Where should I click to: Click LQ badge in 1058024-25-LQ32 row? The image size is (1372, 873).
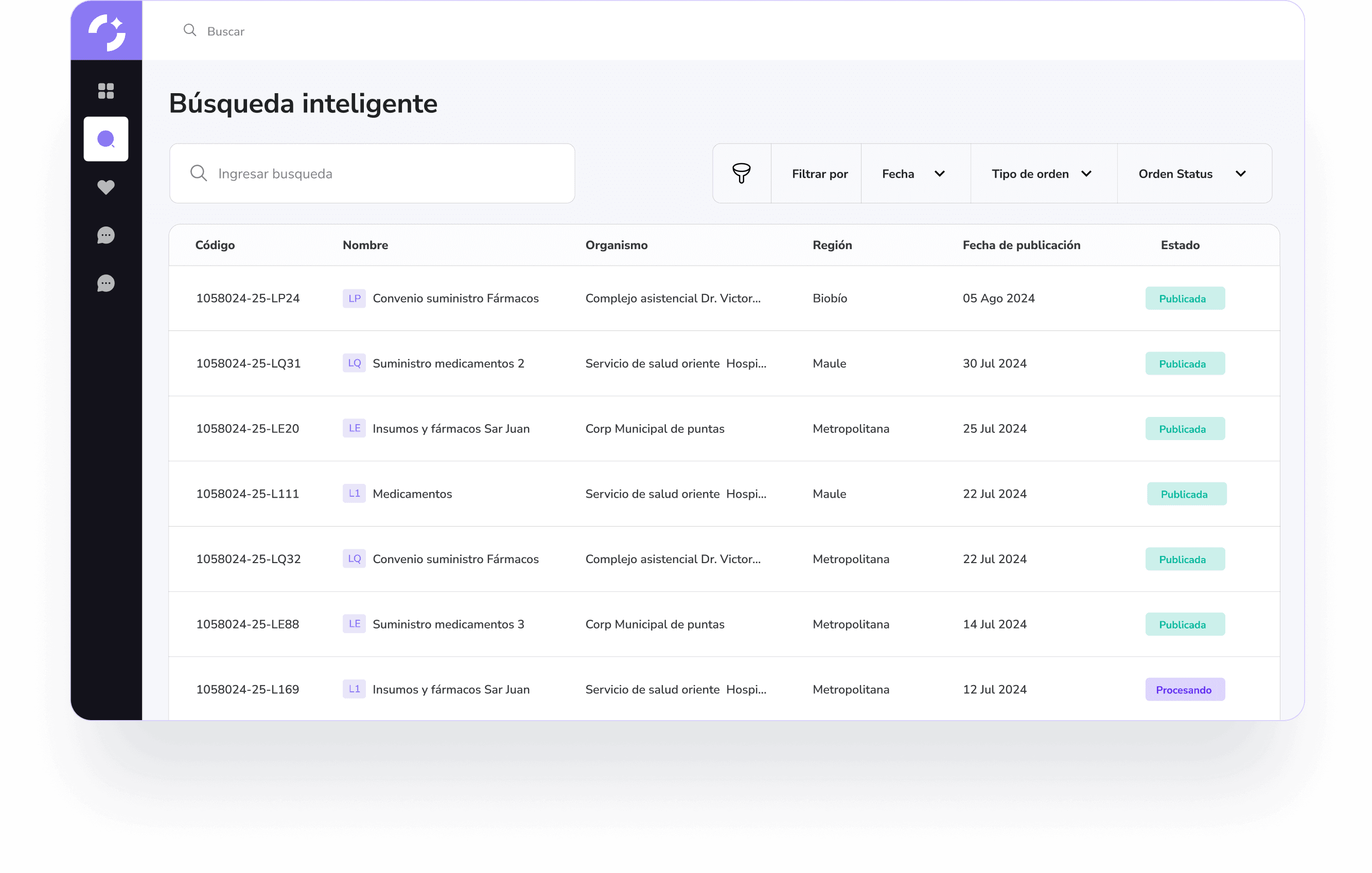coord(354,558)
